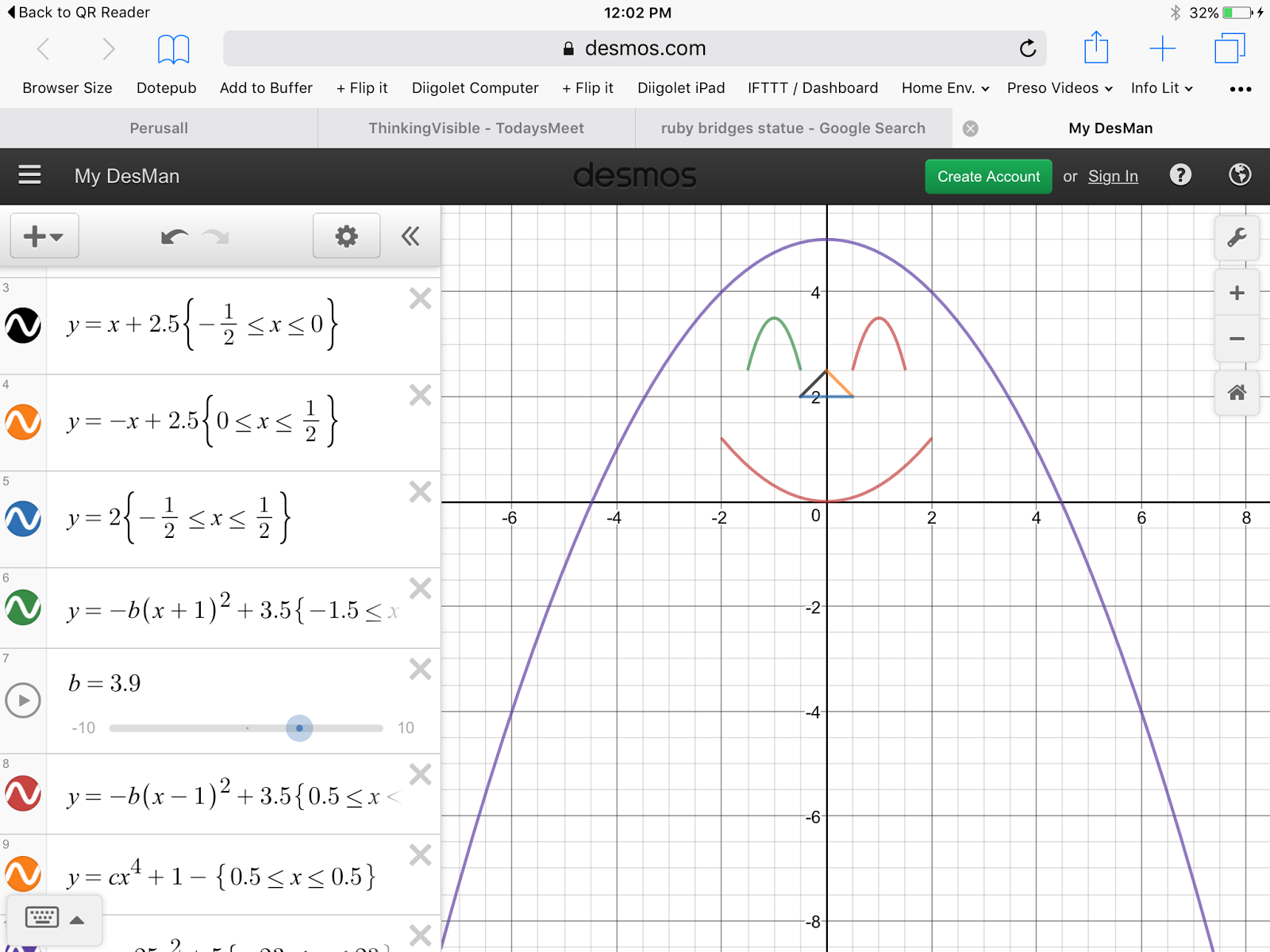
Task: Toggle visibility of expression 9 orange curve
Action: click(x=23, y=874)
